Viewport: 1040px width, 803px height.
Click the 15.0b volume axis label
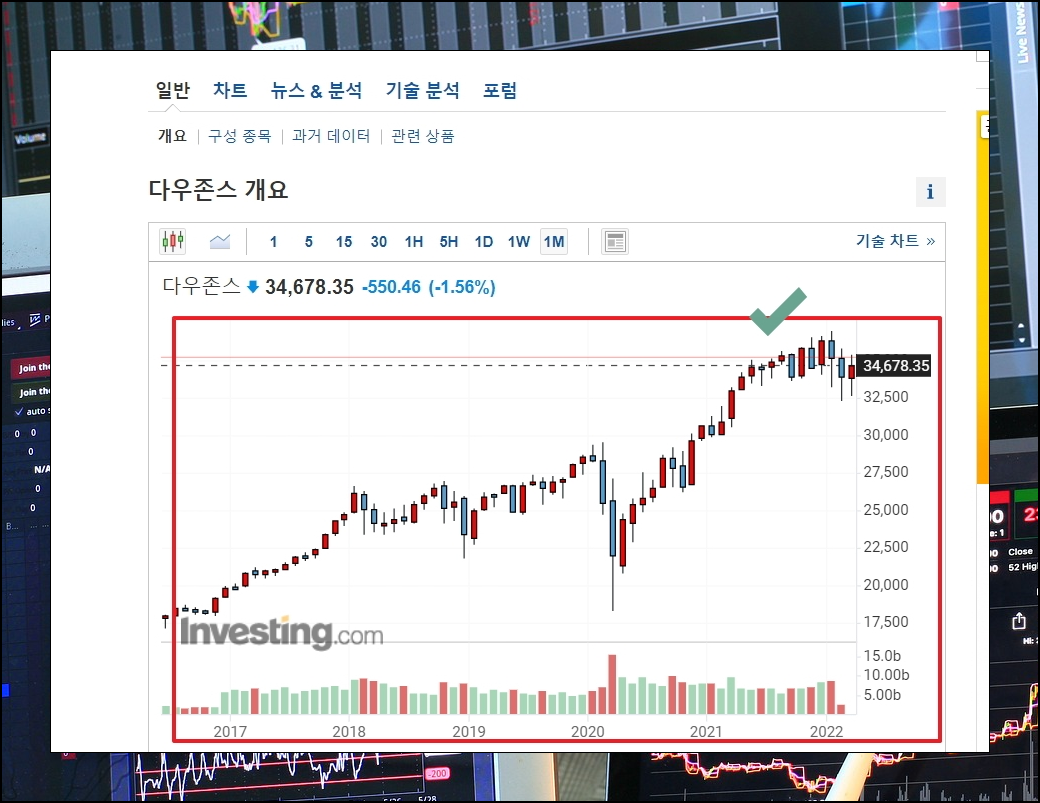882,656
